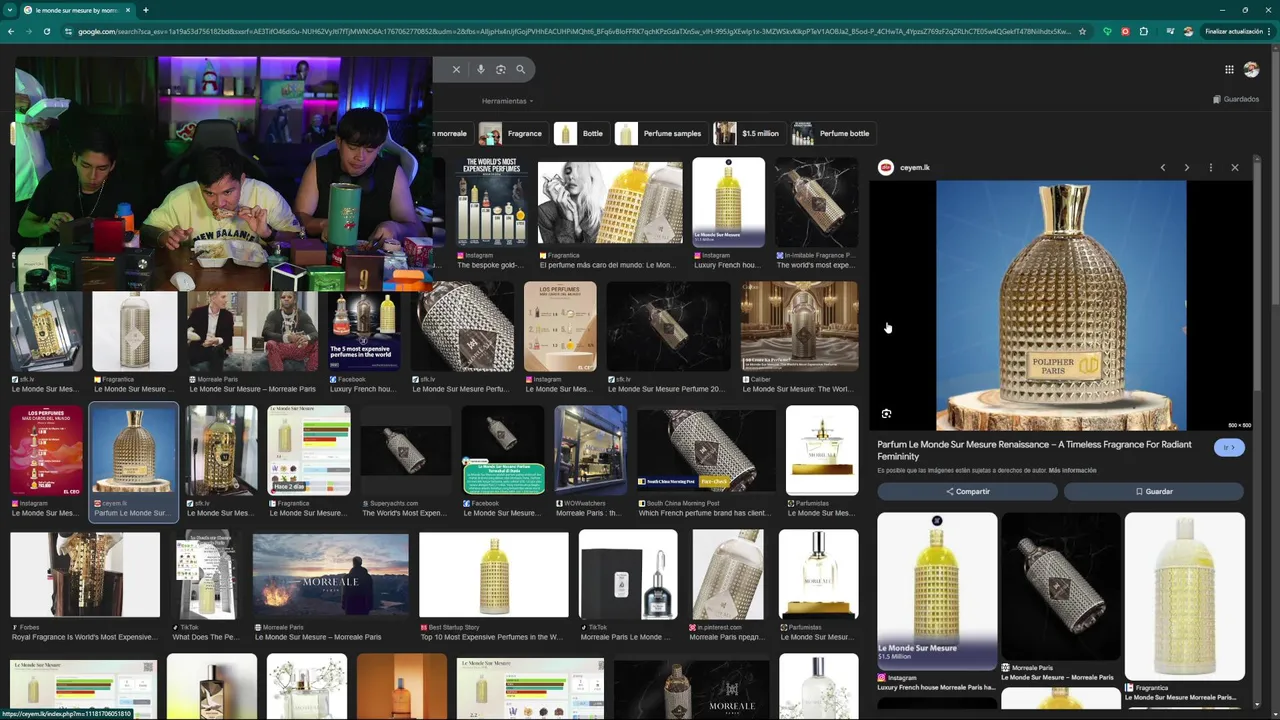Select the $1.5 million filter chip

tap(748, 133)
